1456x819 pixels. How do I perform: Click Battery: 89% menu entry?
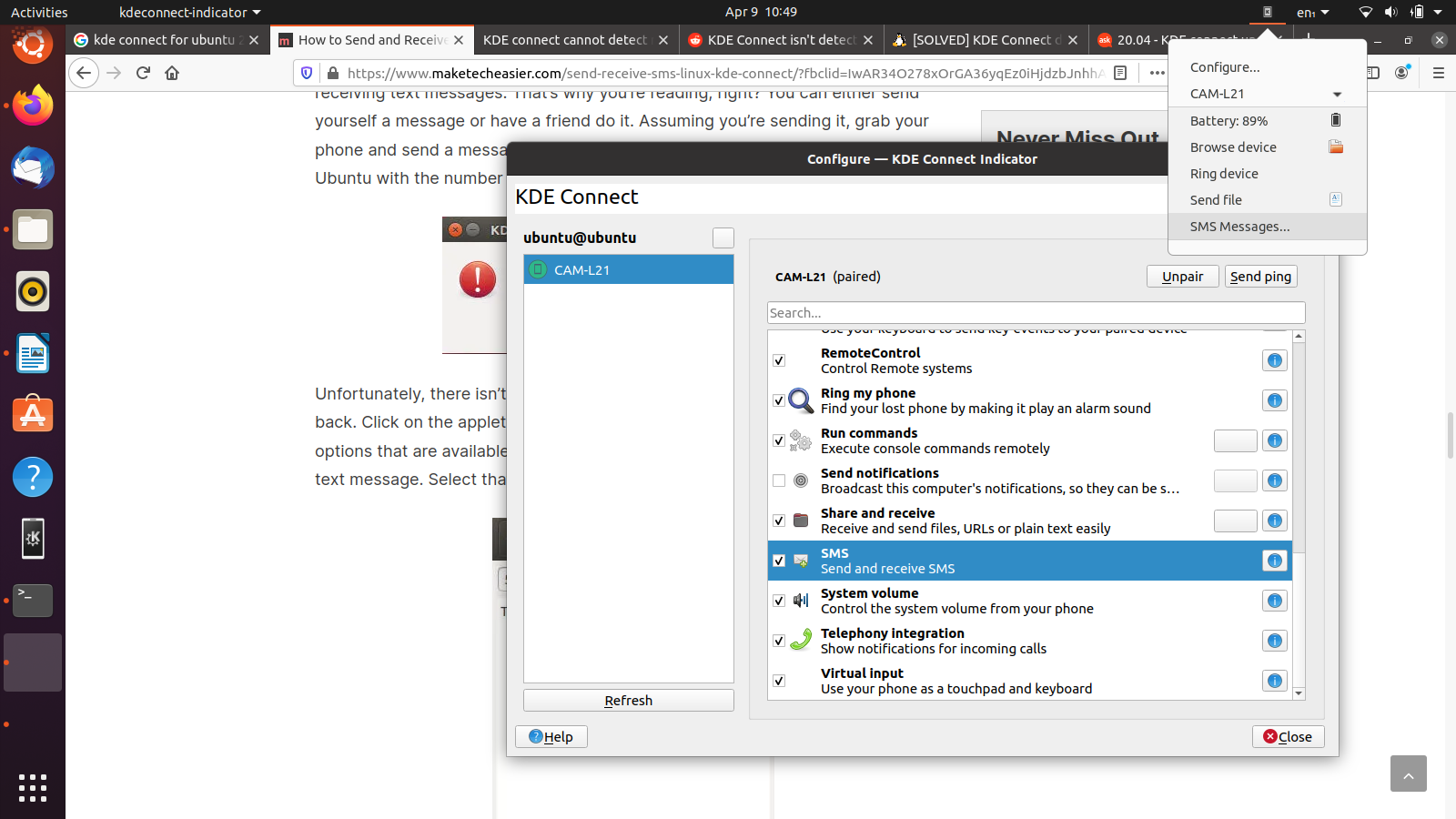coord(1268,120)
